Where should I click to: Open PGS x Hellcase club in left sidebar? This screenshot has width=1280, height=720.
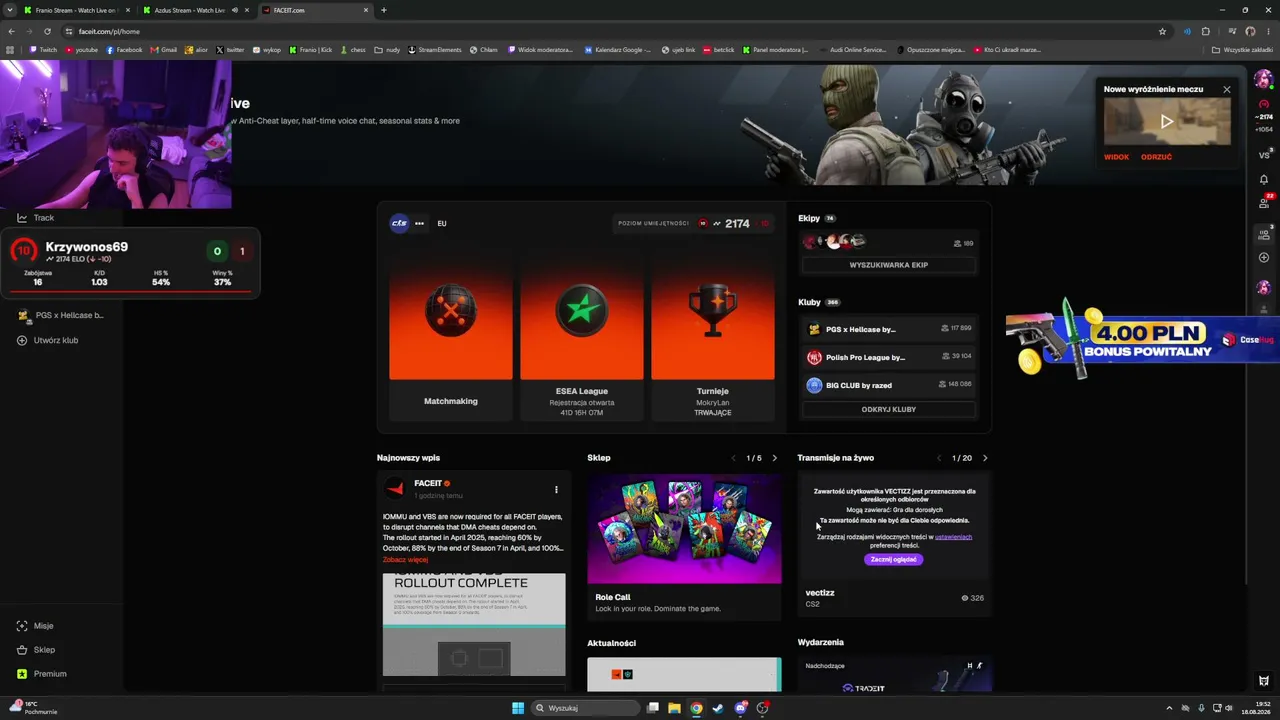point(61,316)
